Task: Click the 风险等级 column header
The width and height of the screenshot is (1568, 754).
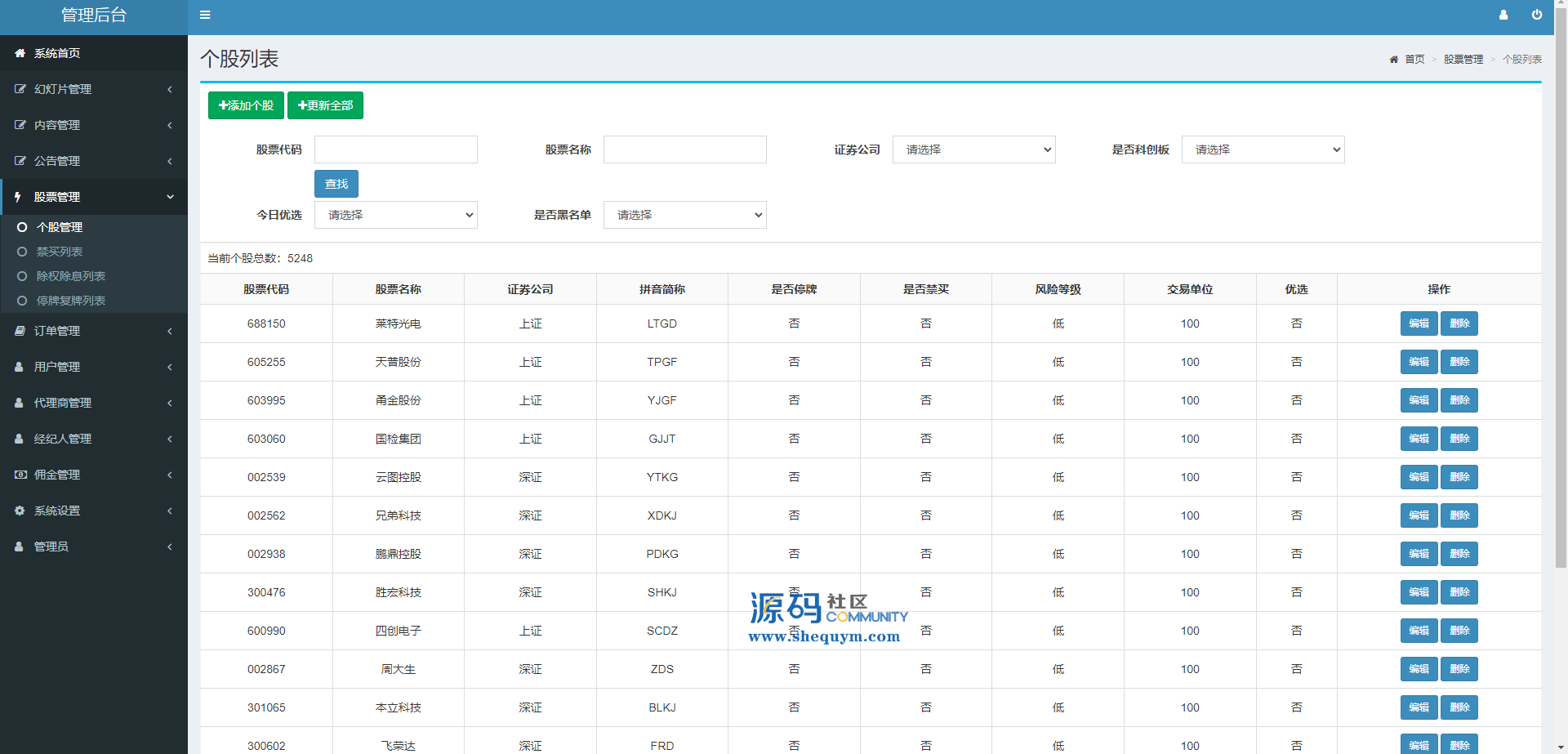Action: pos(1058,289)
